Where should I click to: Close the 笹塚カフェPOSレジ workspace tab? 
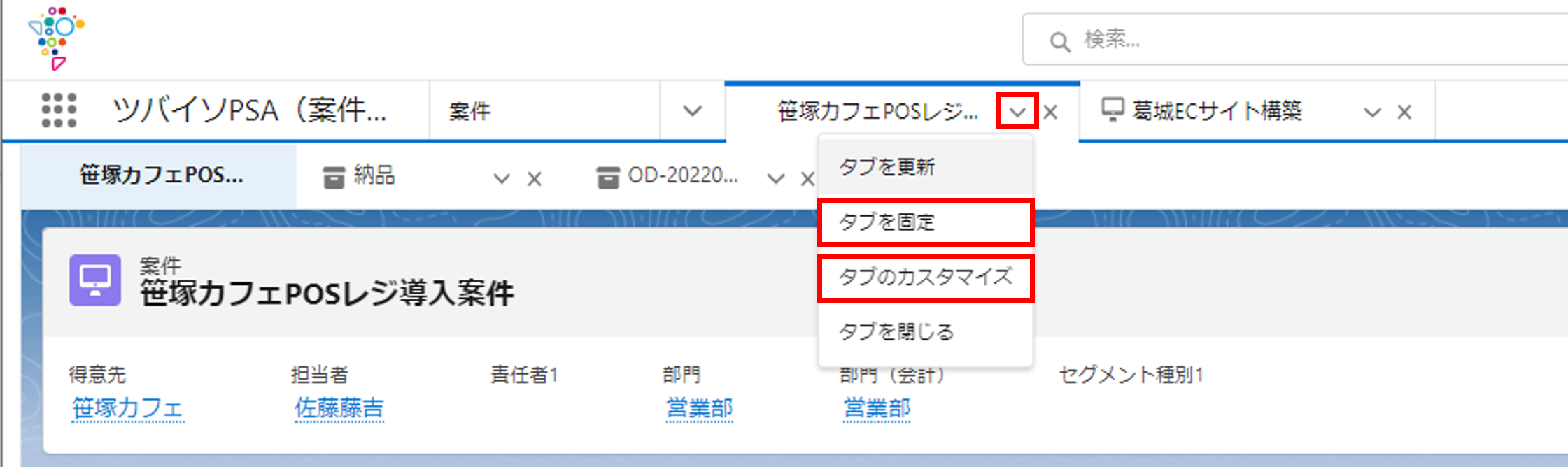[1050, 112]
